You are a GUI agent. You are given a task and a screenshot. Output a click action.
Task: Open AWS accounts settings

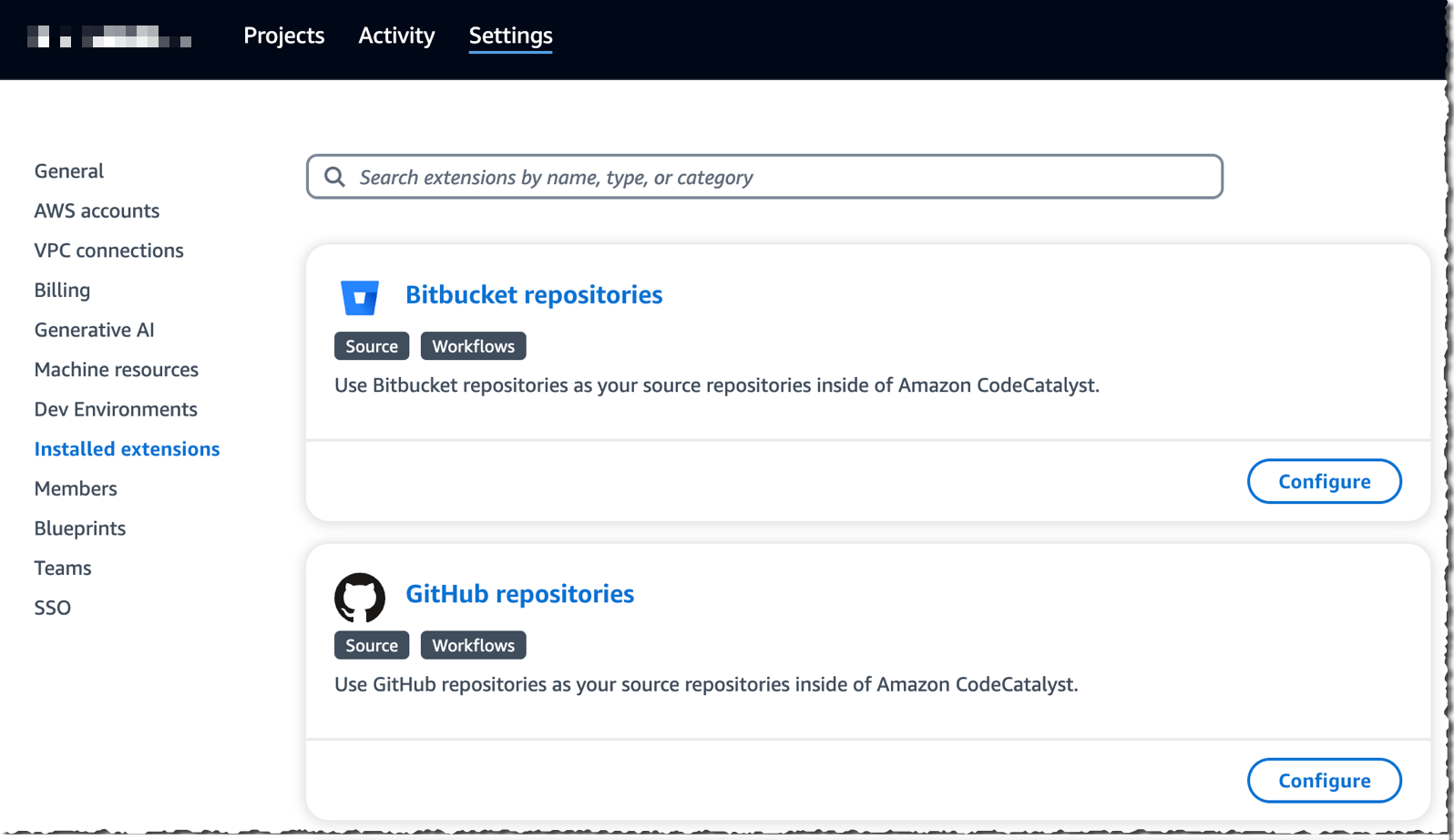[97, 210]
